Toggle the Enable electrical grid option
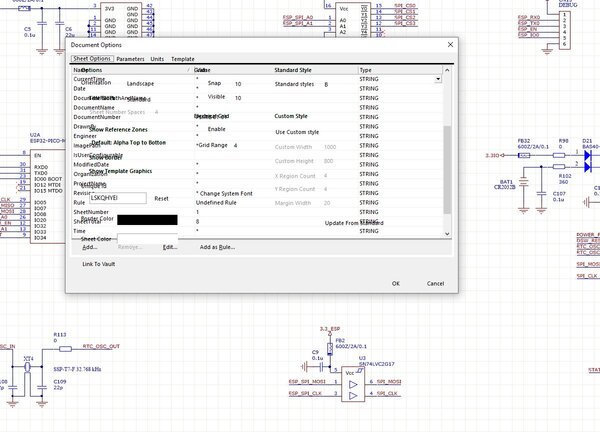Screen dimensions: 600x432 click(x=216, y=129)
